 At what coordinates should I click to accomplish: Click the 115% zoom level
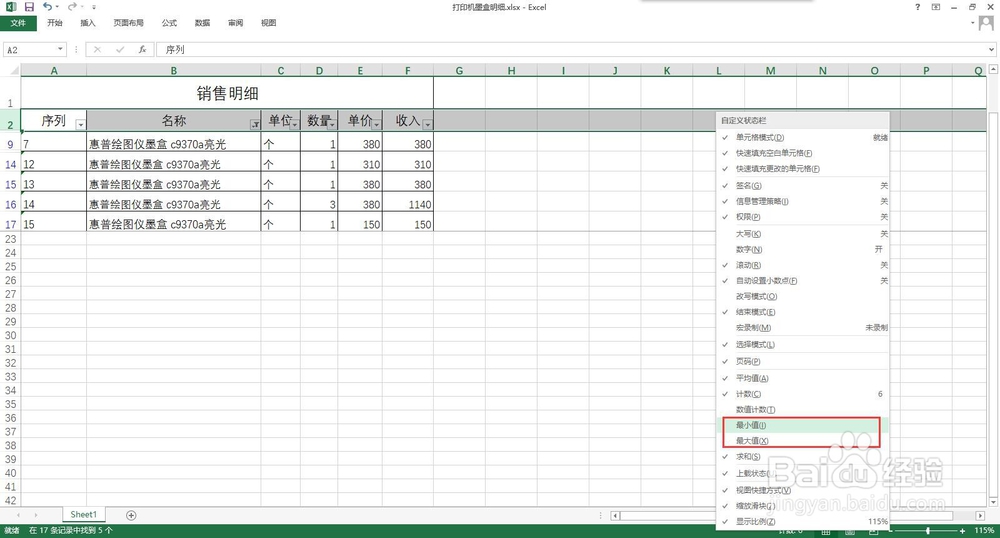click(984, 531)
